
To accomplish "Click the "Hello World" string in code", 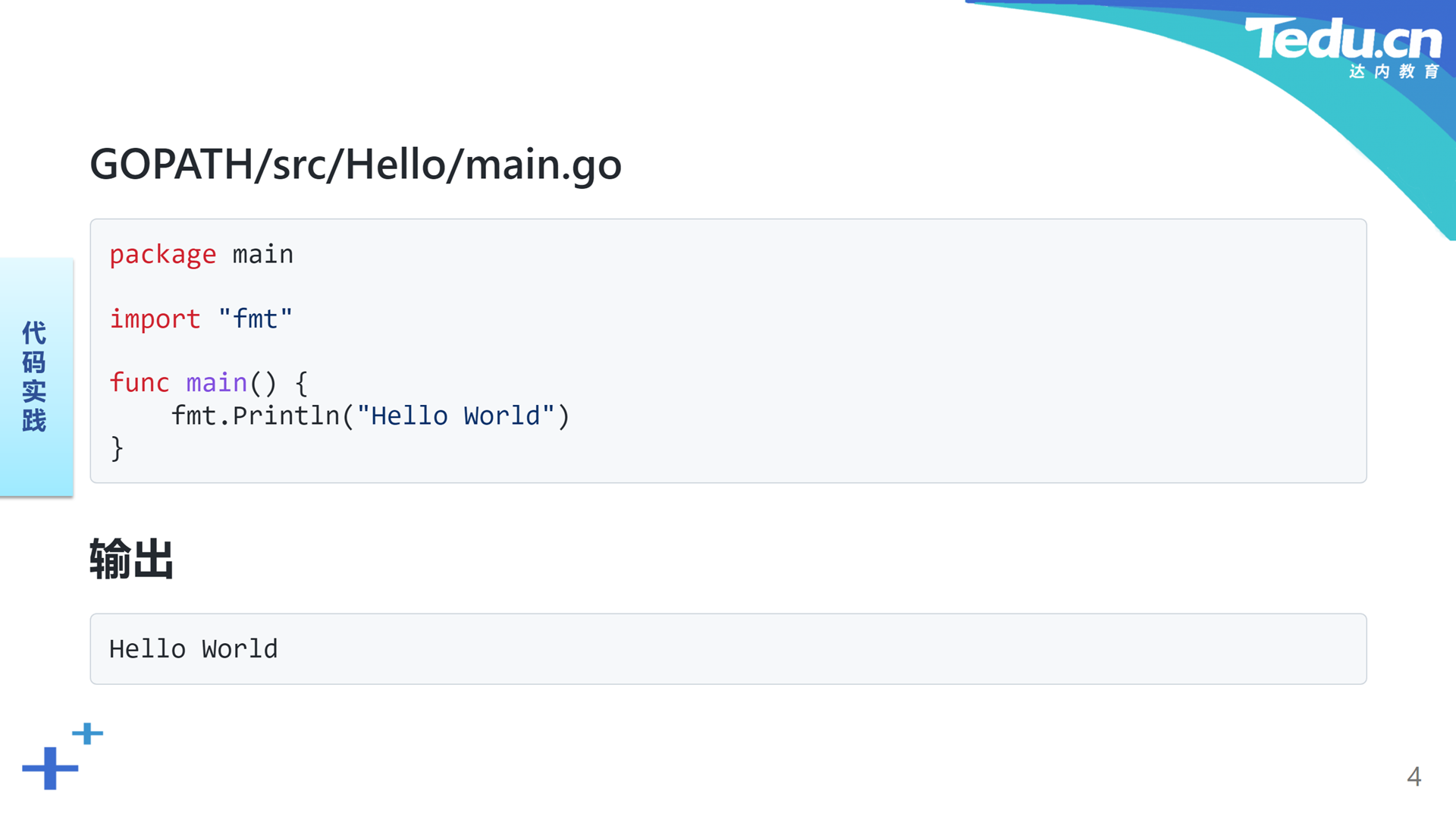I will point(456,416).
